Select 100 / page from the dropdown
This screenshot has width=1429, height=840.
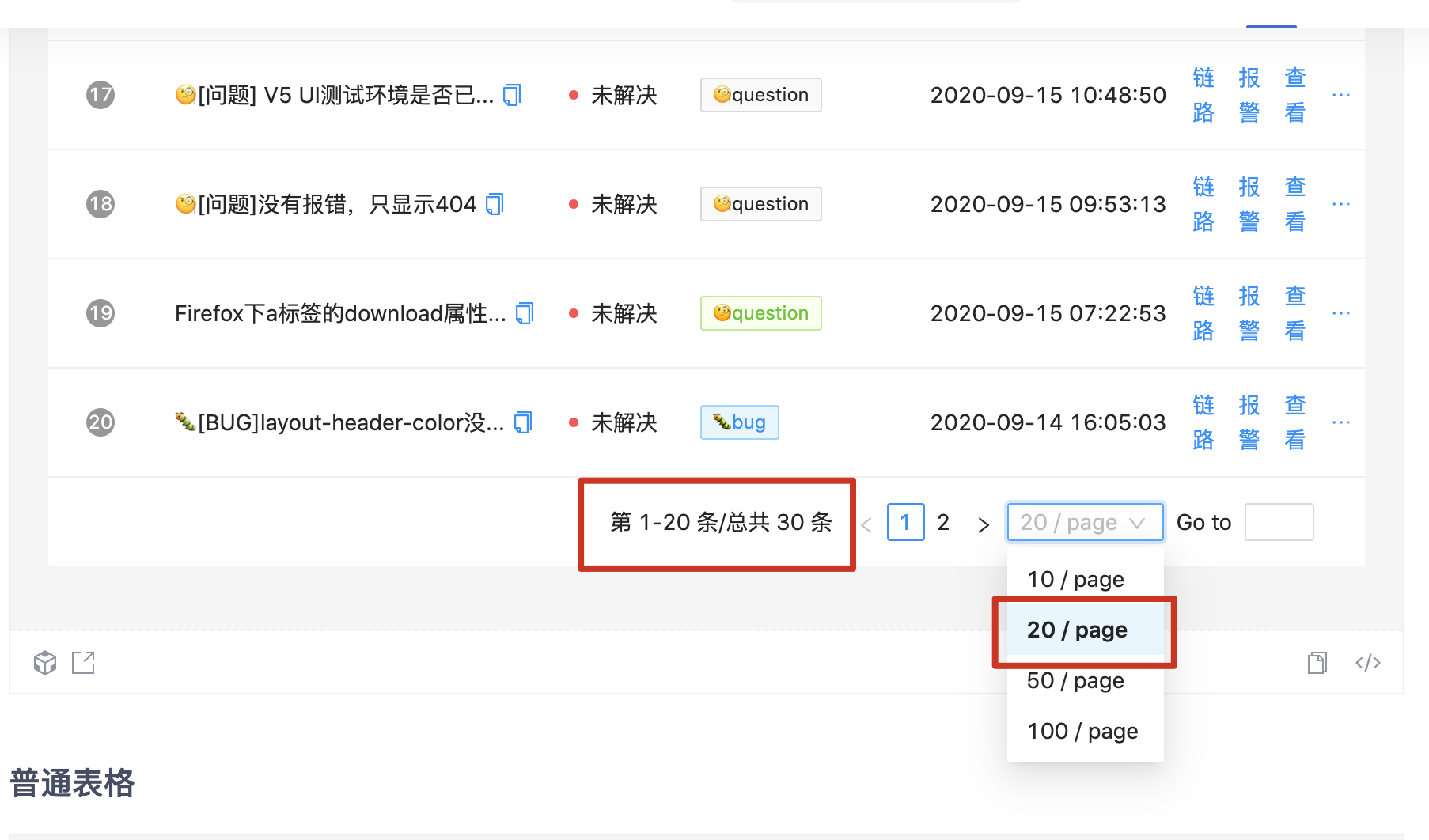[1082, 731]
